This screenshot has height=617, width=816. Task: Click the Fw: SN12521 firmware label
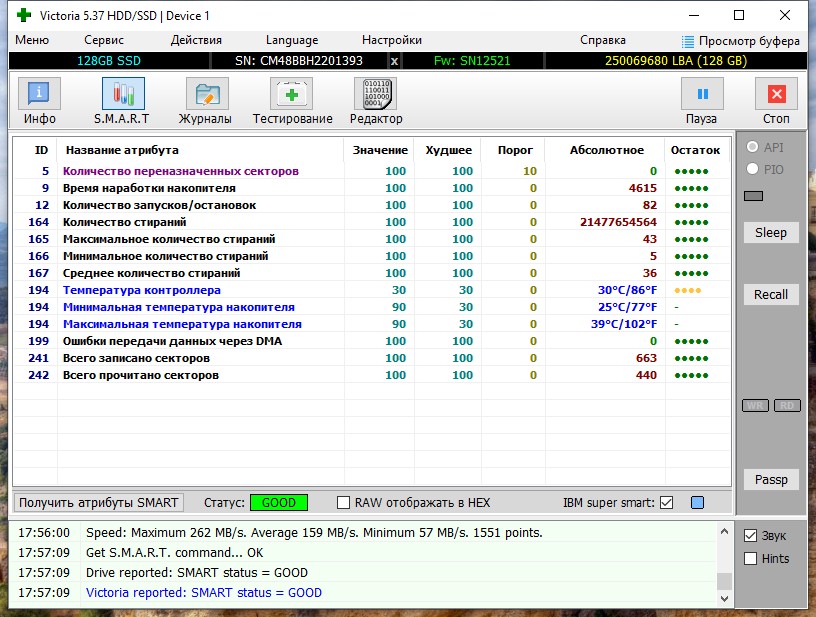pyautogui.click(x=472, y=61)
